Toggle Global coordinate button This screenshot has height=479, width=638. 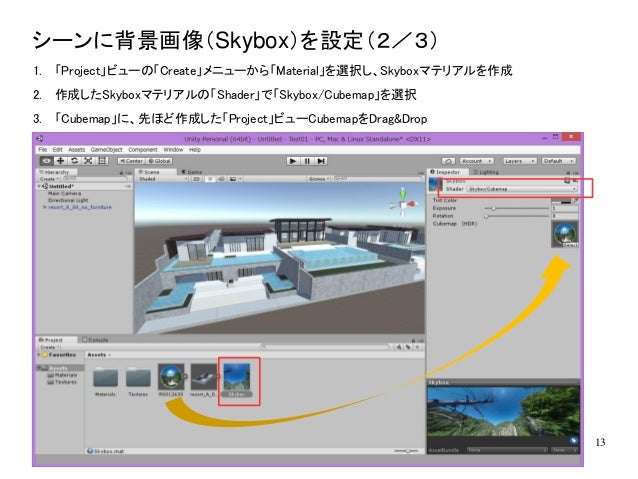pos(160,161)
